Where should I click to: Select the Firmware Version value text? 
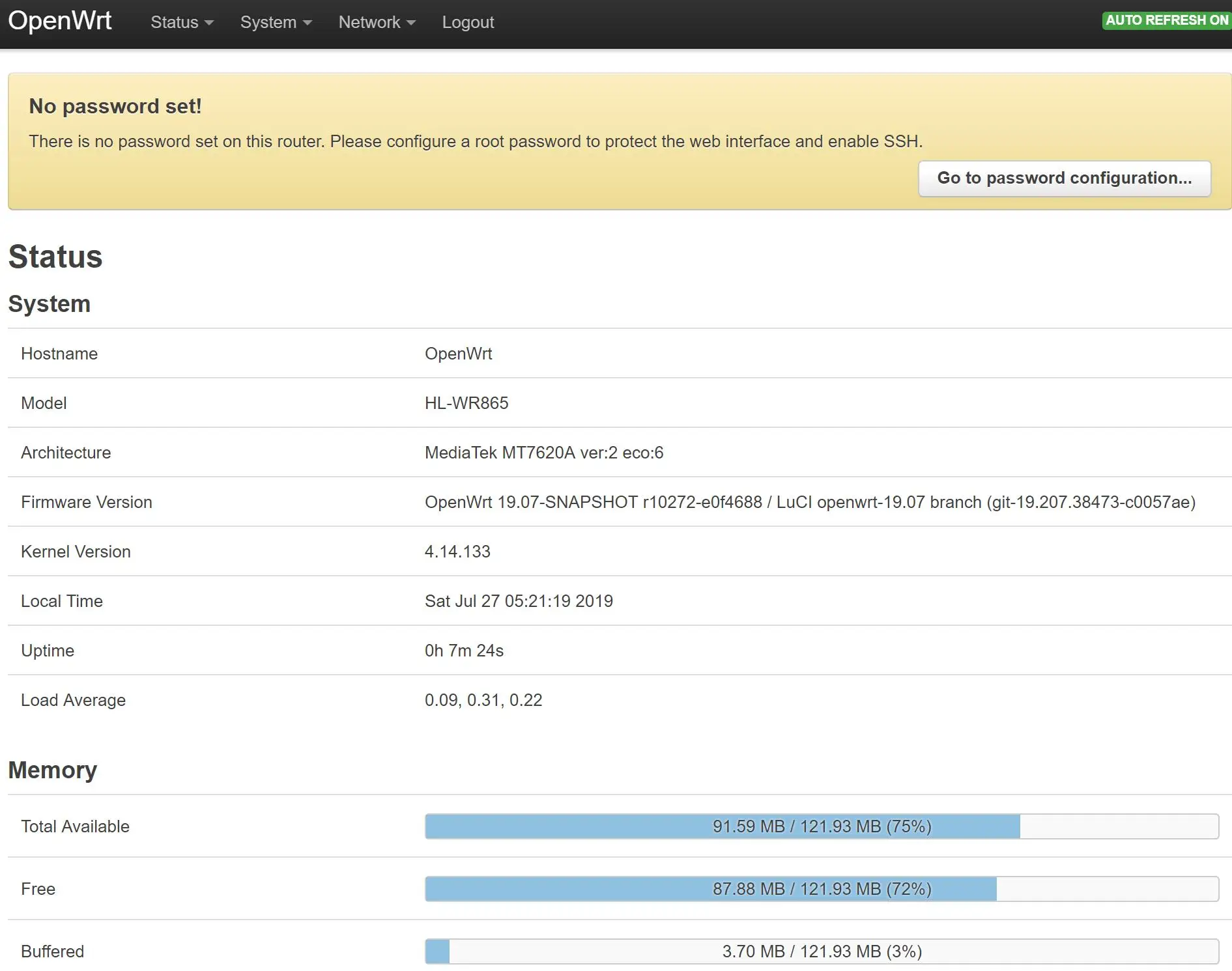810,502
